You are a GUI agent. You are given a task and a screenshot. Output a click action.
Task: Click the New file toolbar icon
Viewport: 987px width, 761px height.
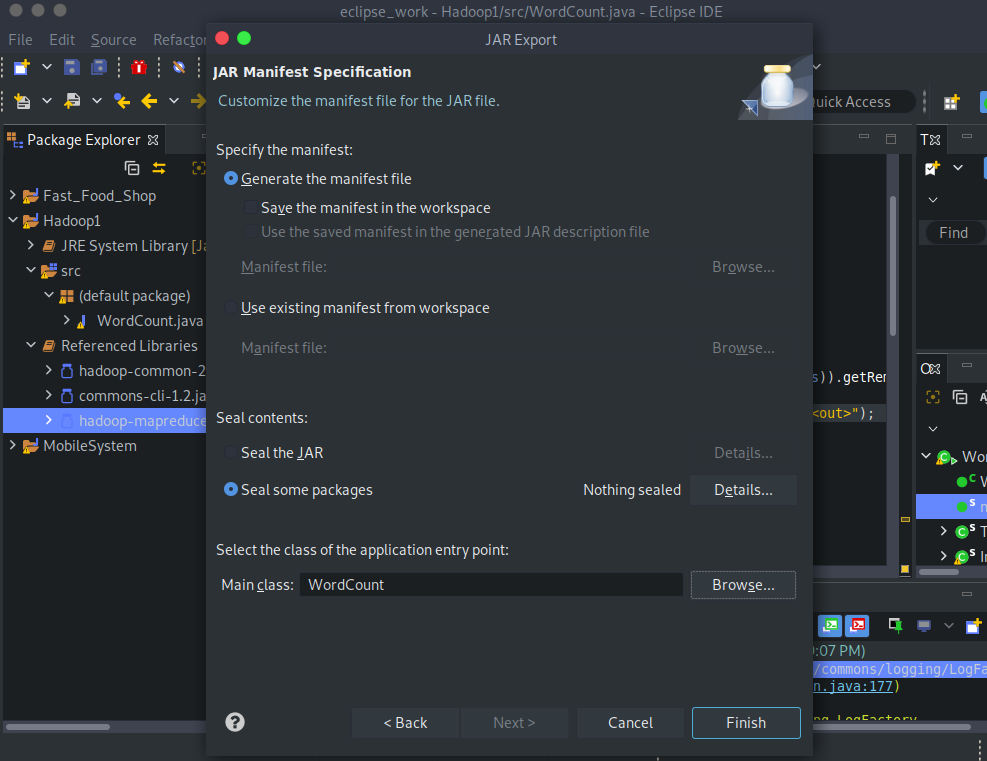click(x=22, y=67)
